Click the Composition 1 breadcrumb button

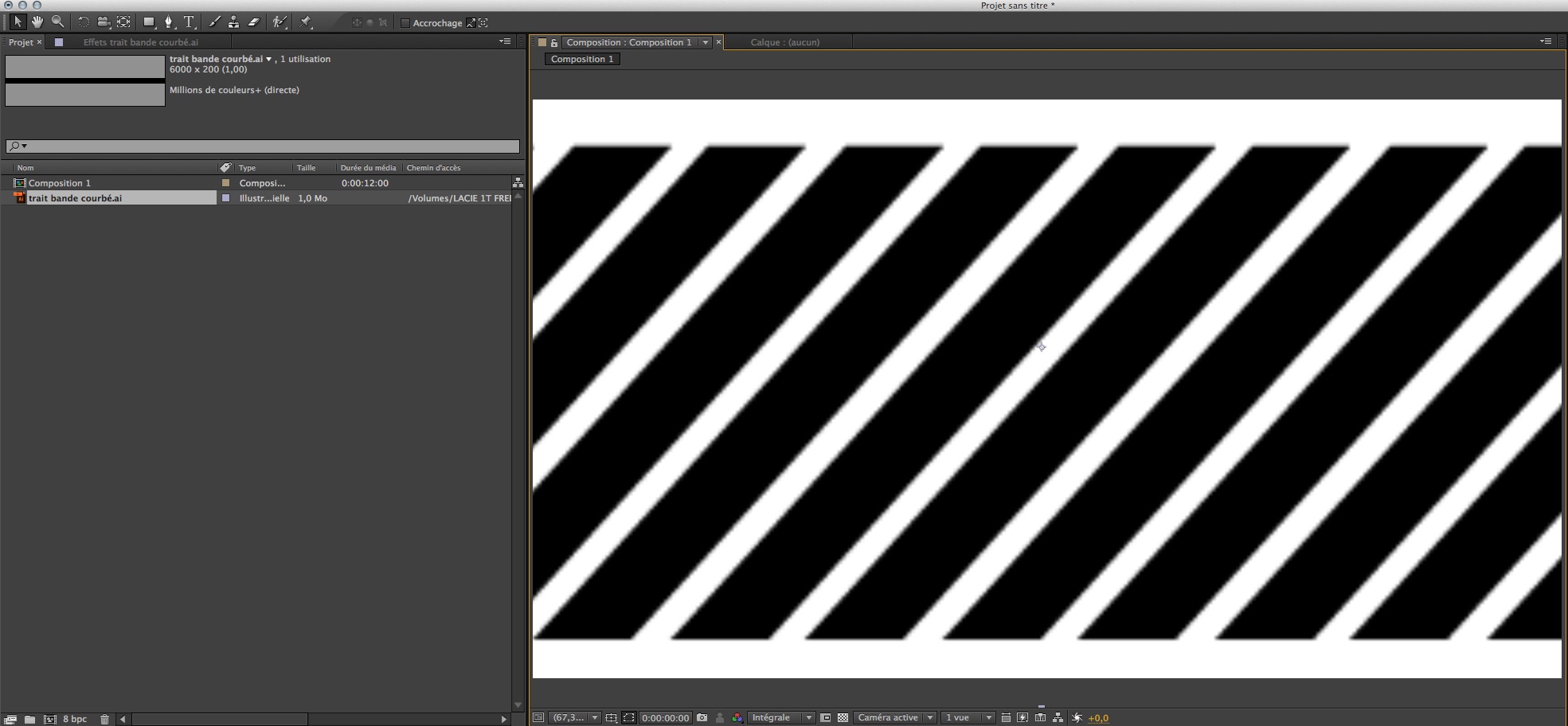pyautogui.click(x=581, y=59)
